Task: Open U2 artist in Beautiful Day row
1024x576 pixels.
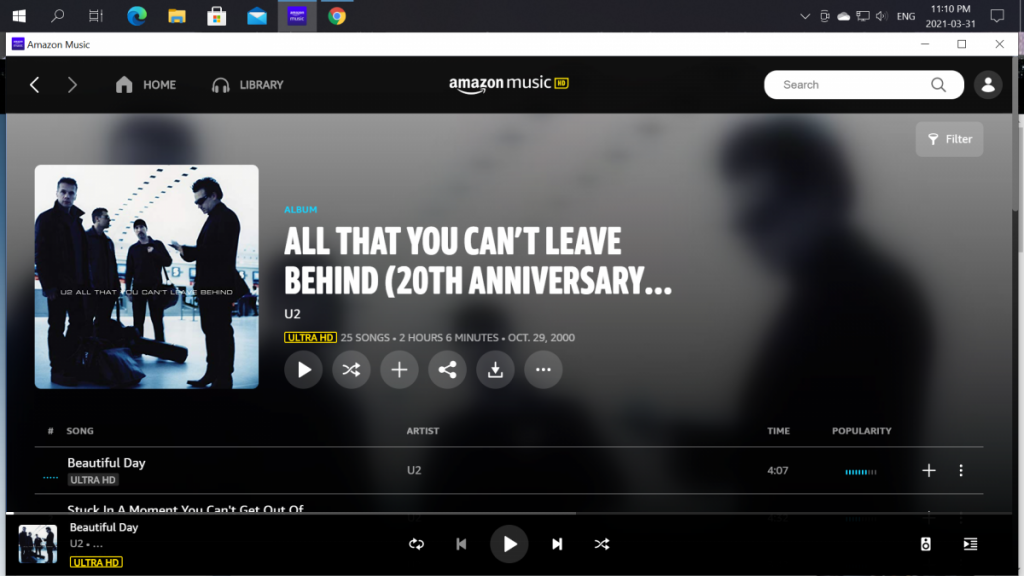Action: click(x=414, y=470)
